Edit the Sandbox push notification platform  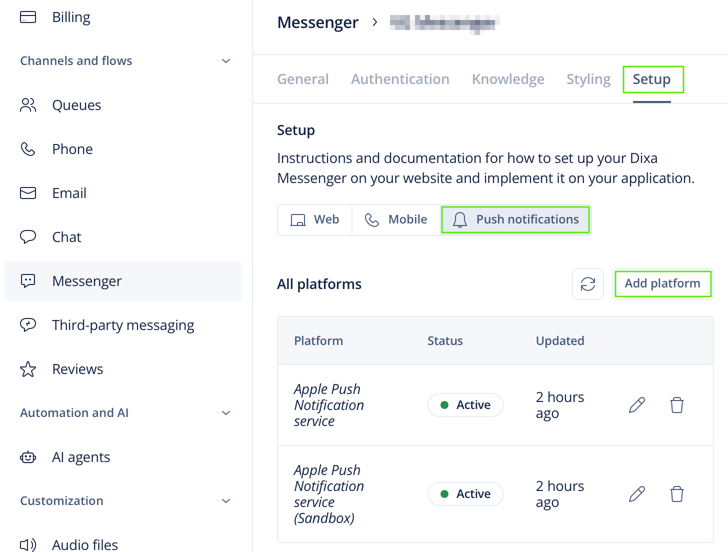coord(637,494)
